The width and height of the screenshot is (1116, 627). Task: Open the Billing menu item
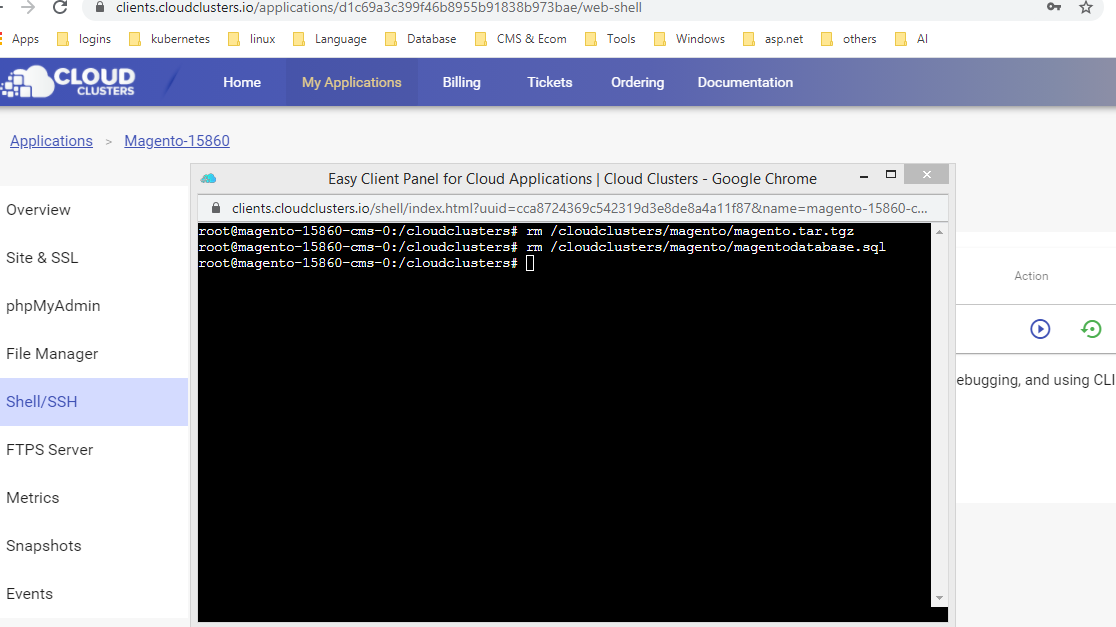461,83
